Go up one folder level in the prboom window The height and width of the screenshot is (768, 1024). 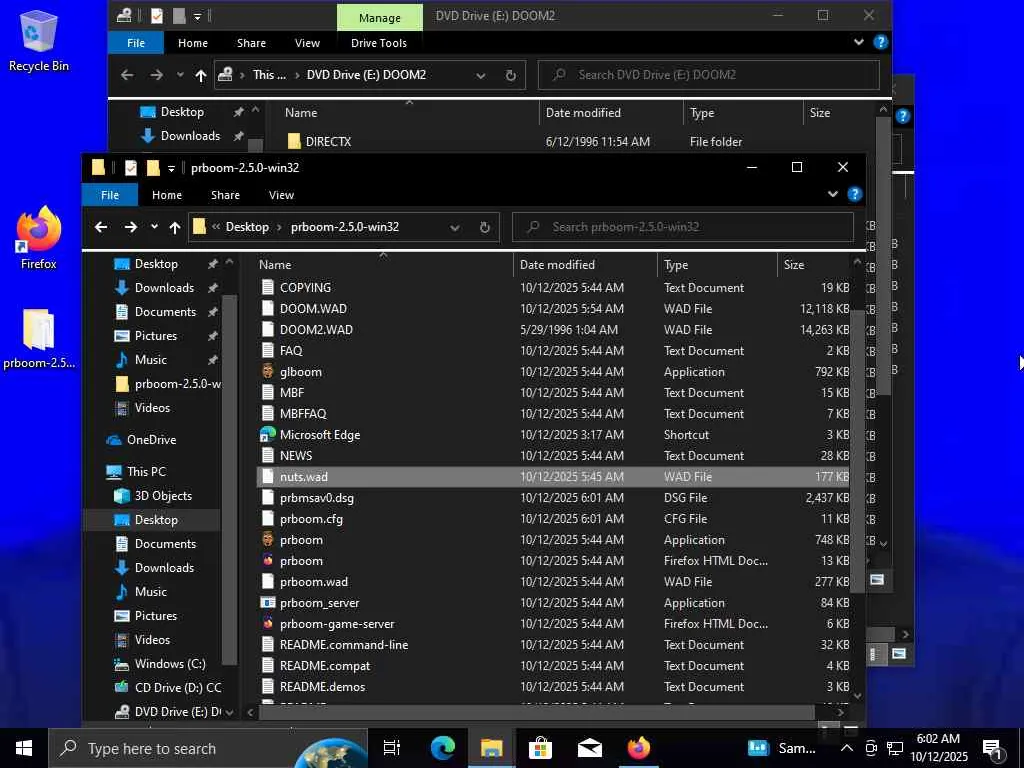pyautogui.click(x=174, y=227)
